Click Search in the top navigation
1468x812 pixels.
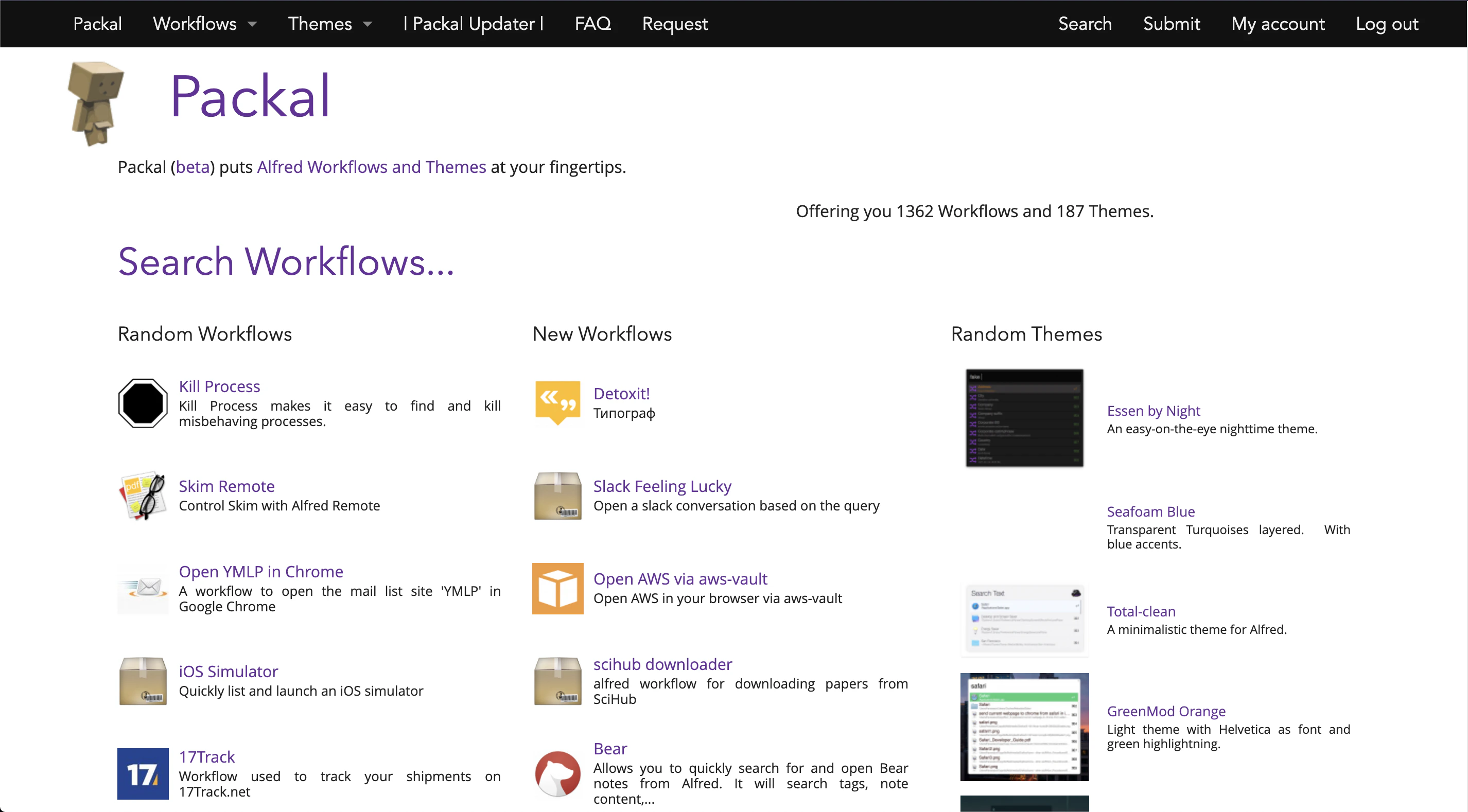pos(1085,23)
